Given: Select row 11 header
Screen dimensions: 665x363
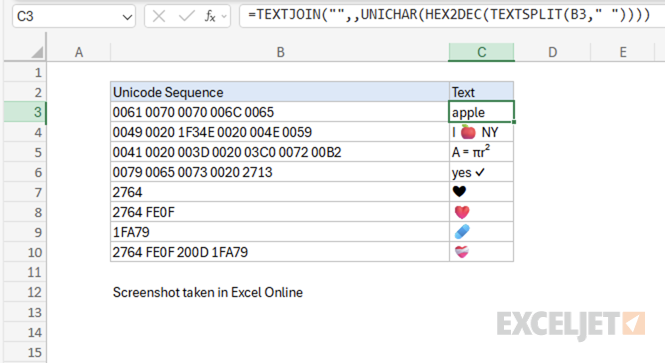Looking at the screenshot, I should tap(25, 272).
